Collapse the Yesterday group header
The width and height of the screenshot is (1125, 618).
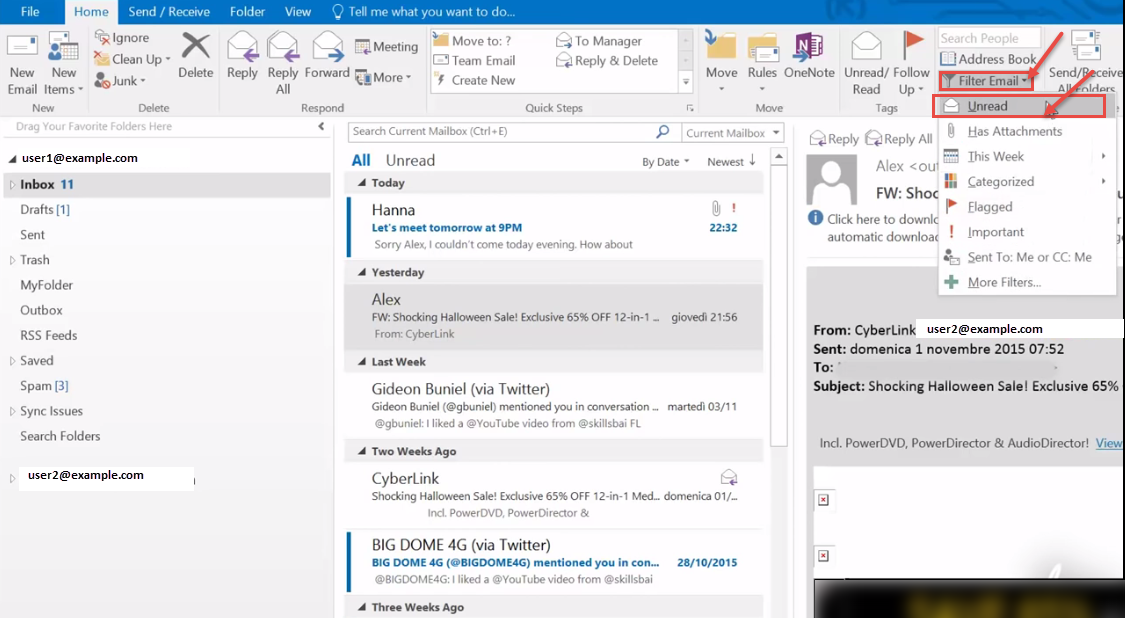pos(363,272)
